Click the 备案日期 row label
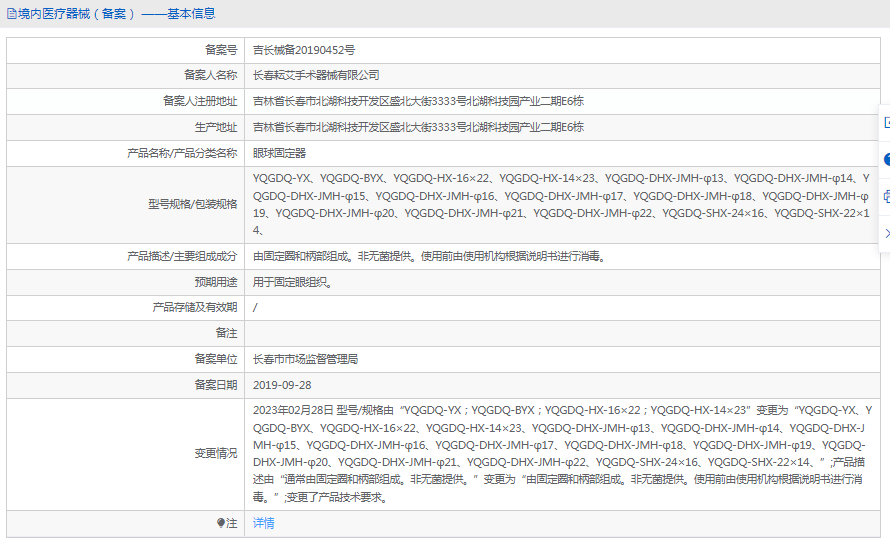This screenshot has height=545, width=890. (216, 385)
